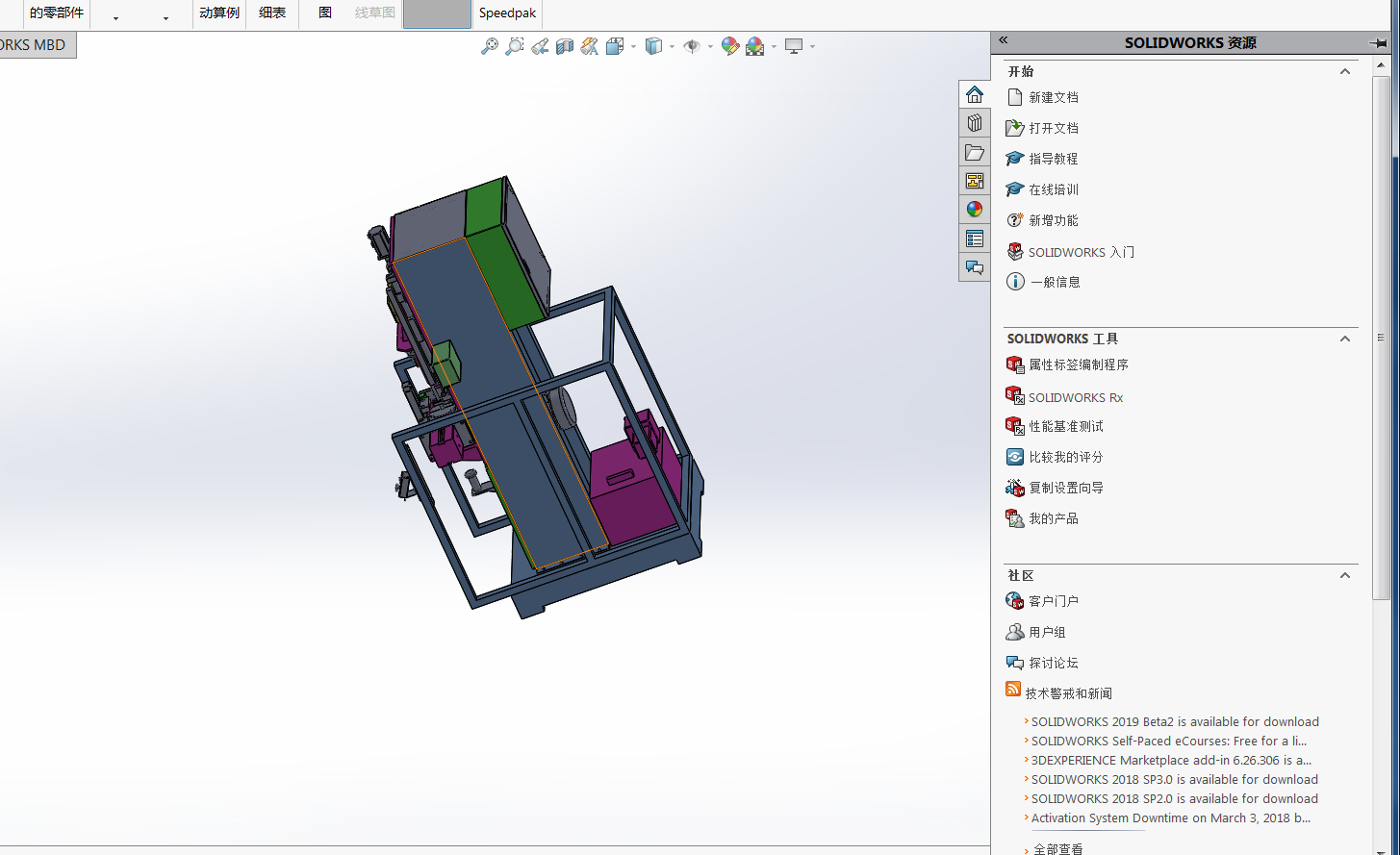Open the Hide/Show Items dropdown arrow
Image resolution: width=1400 pixels, height=855 pixels.
(x=710, y=46)
